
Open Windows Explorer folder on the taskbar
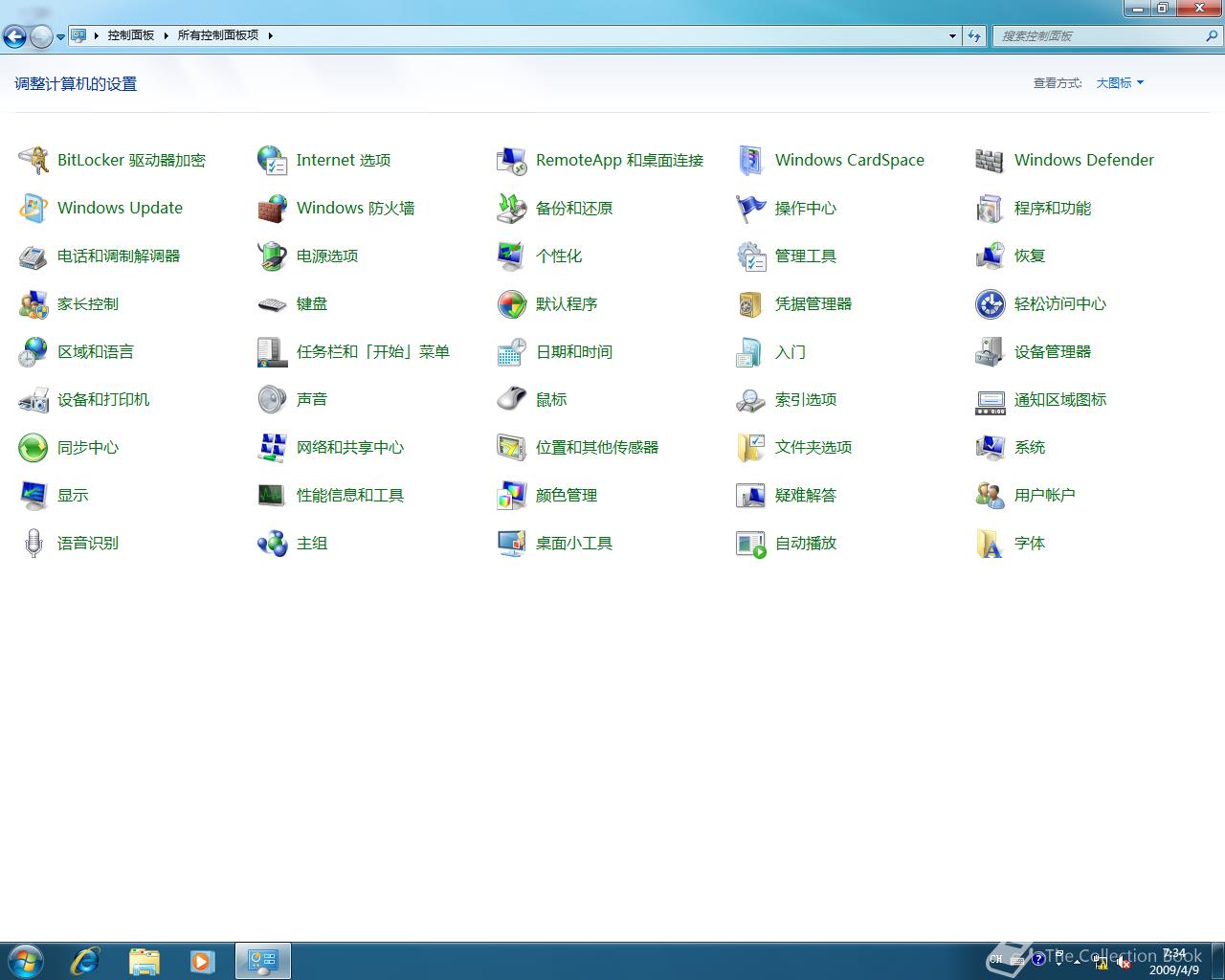(x=144, y=961)
